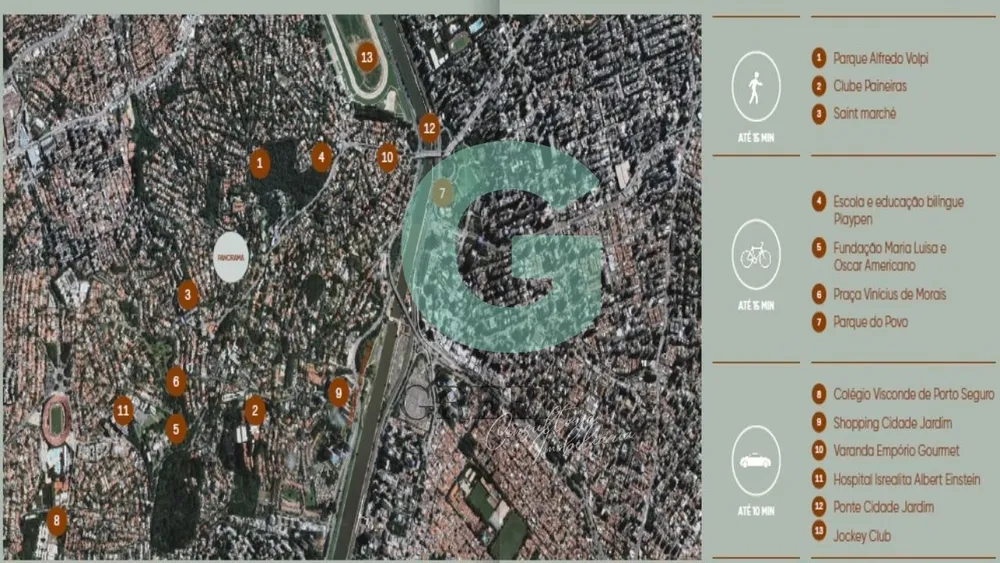Select the 'Praça Vinícius de Morais' text
The width and height of the screenshot is (1000, 563).
[x=890, y=295]
